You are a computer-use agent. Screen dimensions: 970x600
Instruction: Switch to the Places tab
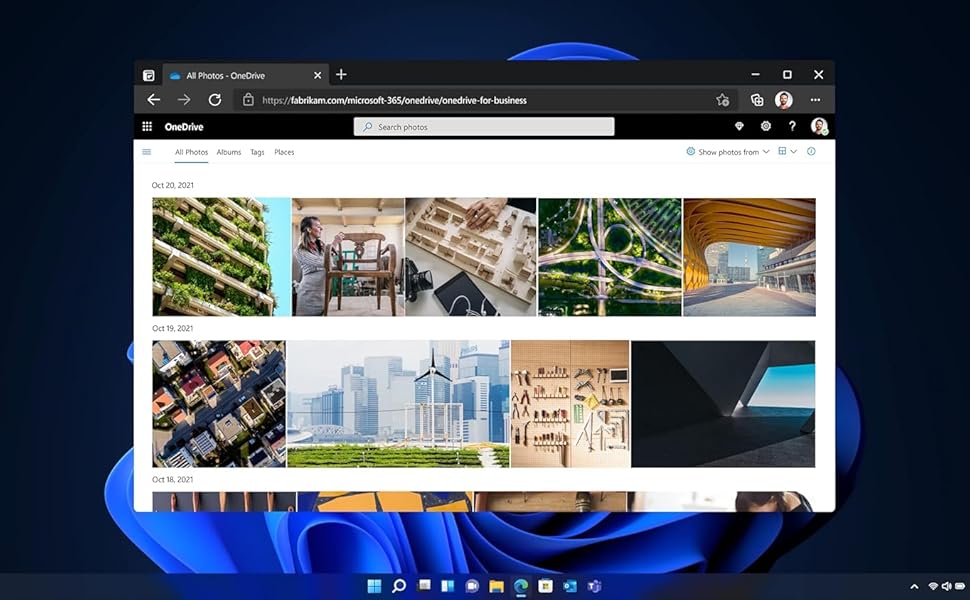point(284,152)
